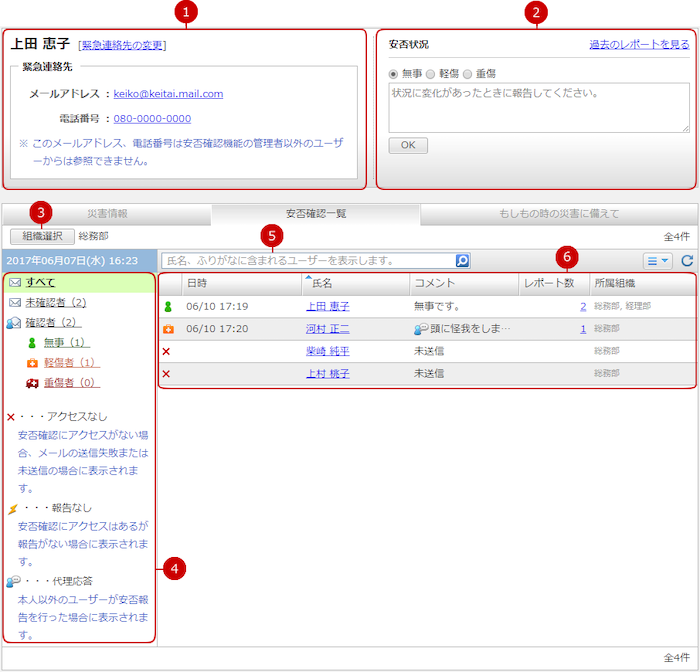Viewport: 700px width, 672px height.
Task: Click the envelope icon next to すべて
Action: 15,283
